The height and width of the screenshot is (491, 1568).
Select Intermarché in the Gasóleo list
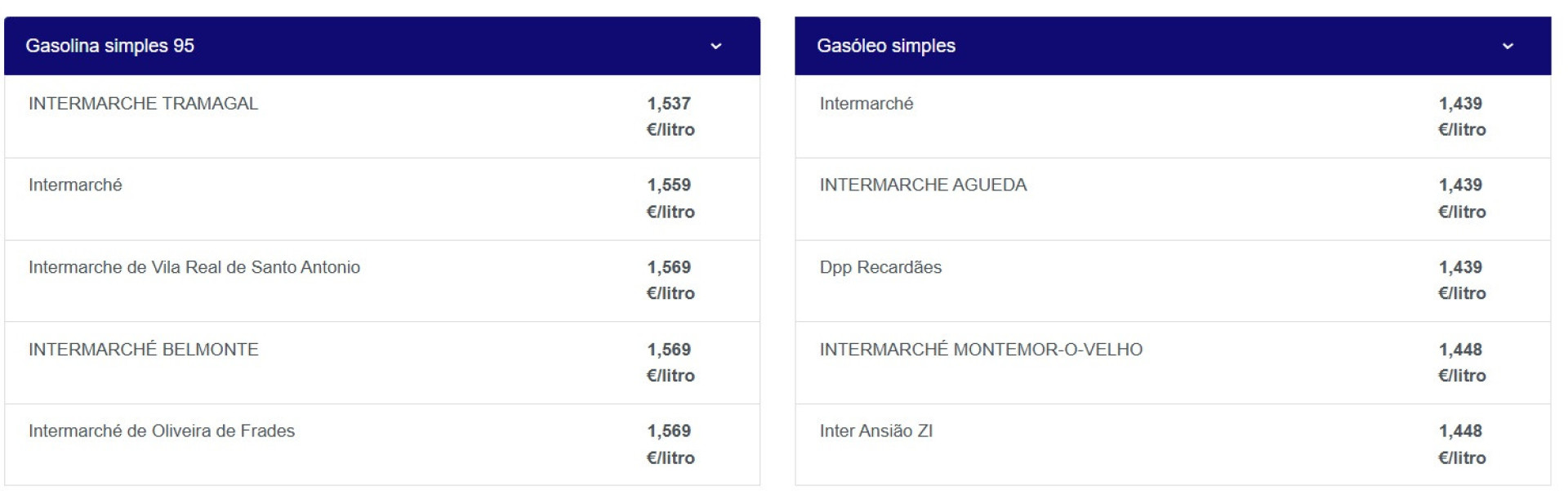point(866,104)
